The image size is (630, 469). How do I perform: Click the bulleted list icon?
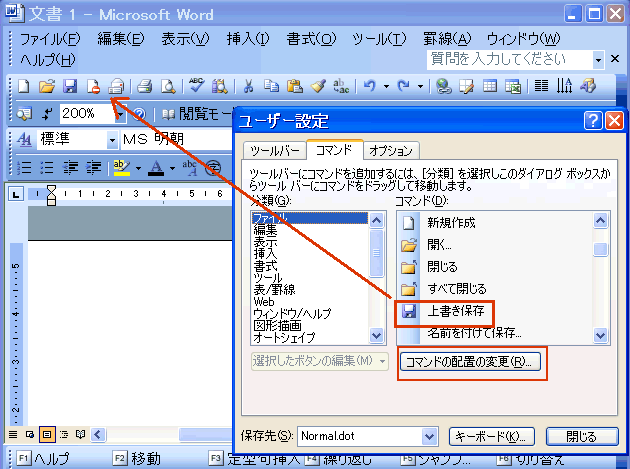[47, 167]
